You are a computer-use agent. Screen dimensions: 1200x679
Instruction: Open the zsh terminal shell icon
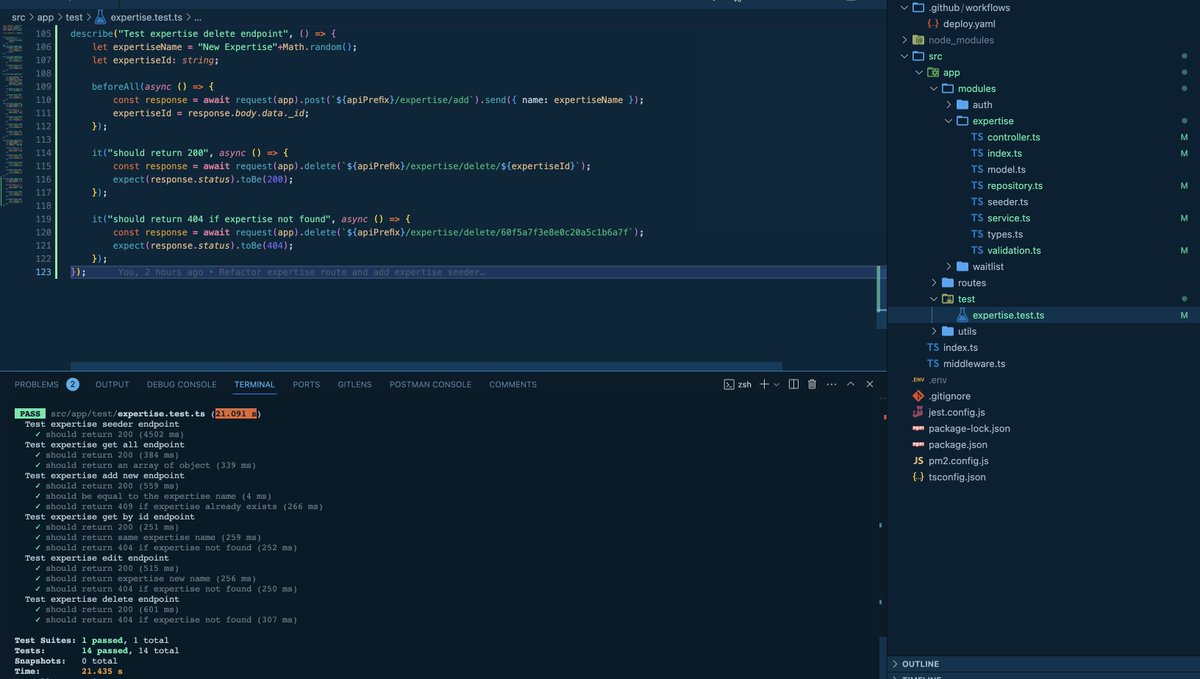pyautogui.click(x=729, y=384)
